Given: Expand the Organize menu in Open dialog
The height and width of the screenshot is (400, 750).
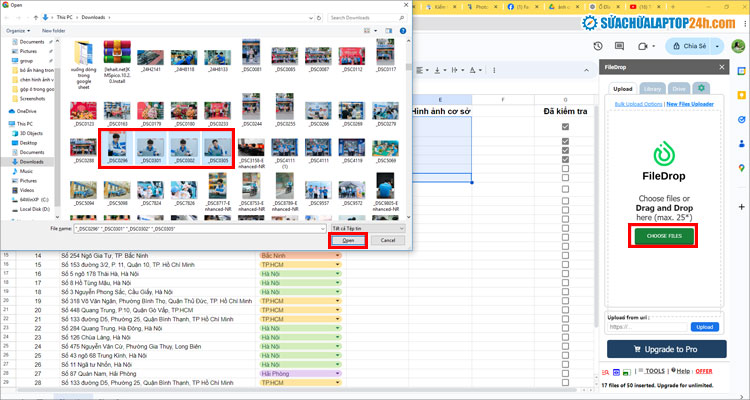Looking at the screenshot, I should point(18,31).
